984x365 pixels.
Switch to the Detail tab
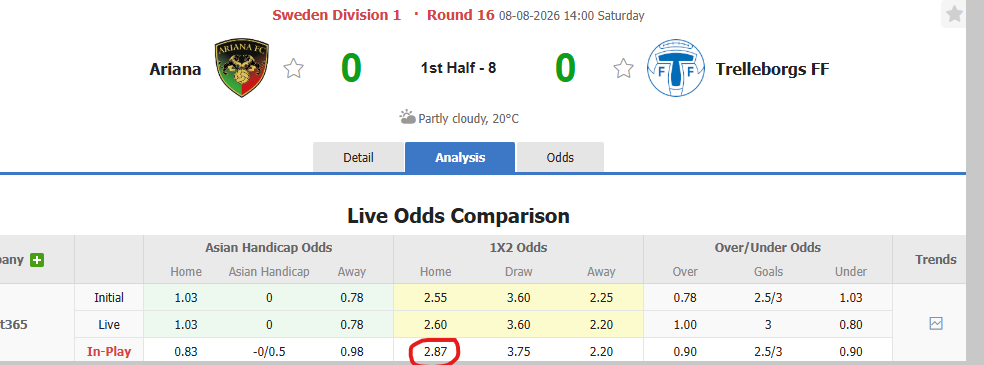pos(358,157)
